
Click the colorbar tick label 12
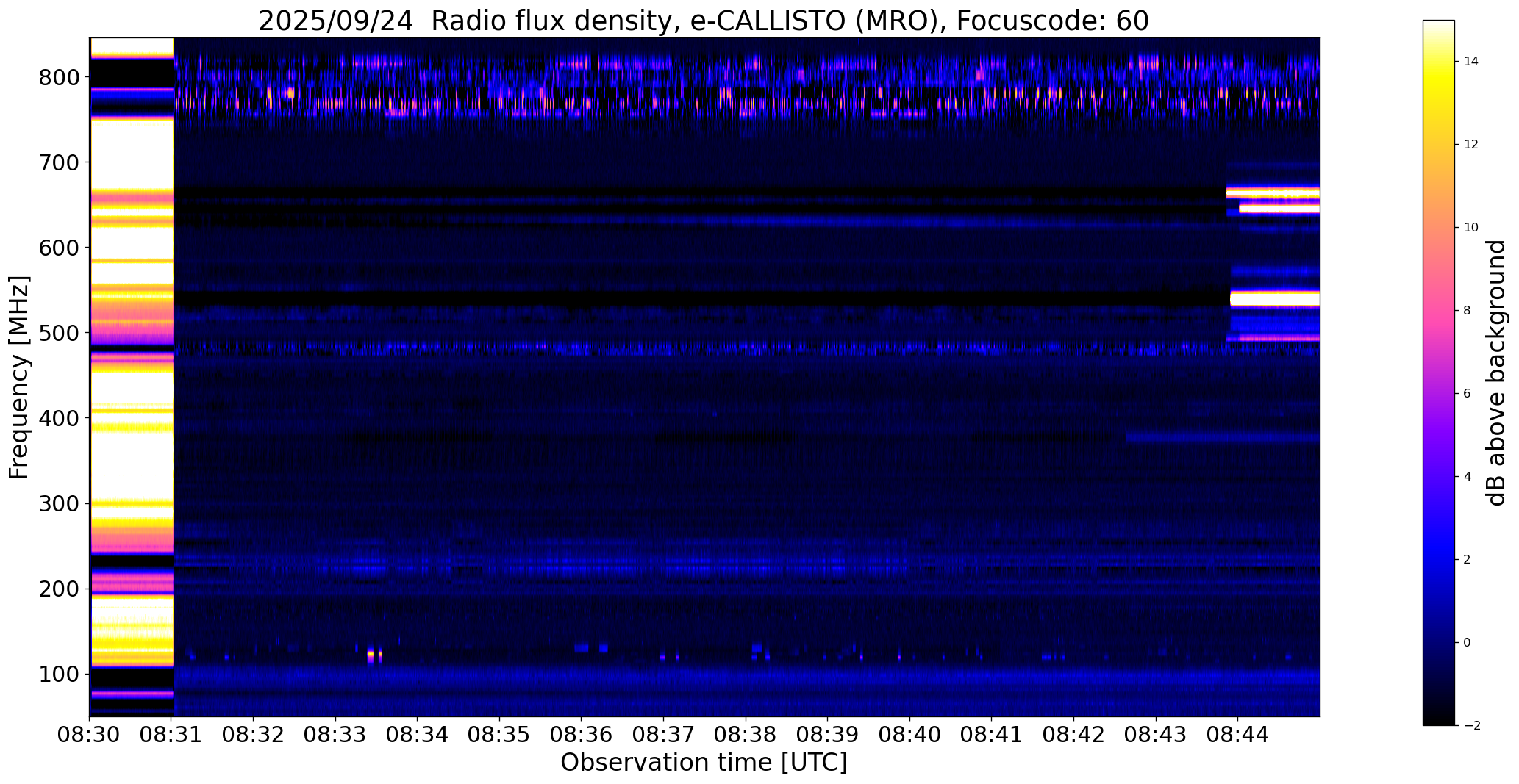pyautogui.click(x=1471, y=145)
